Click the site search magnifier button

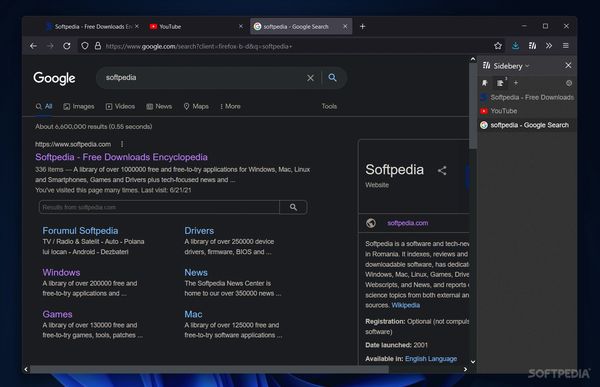tap(293, 207)
